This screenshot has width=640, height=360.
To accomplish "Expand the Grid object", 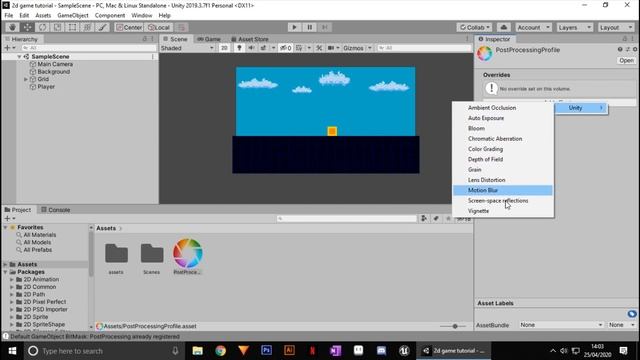I will coord(26,79).
